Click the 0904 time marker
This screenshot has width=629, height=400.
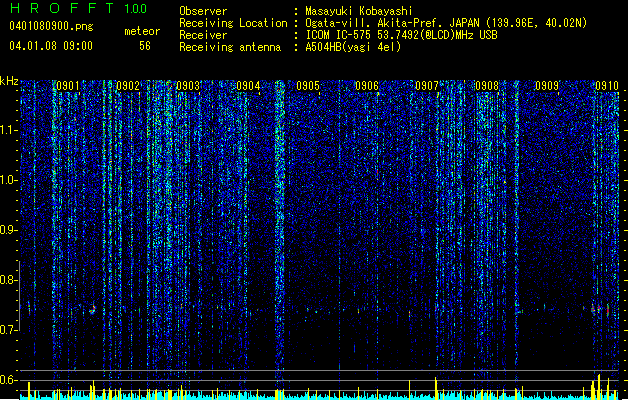pos(248,86)
